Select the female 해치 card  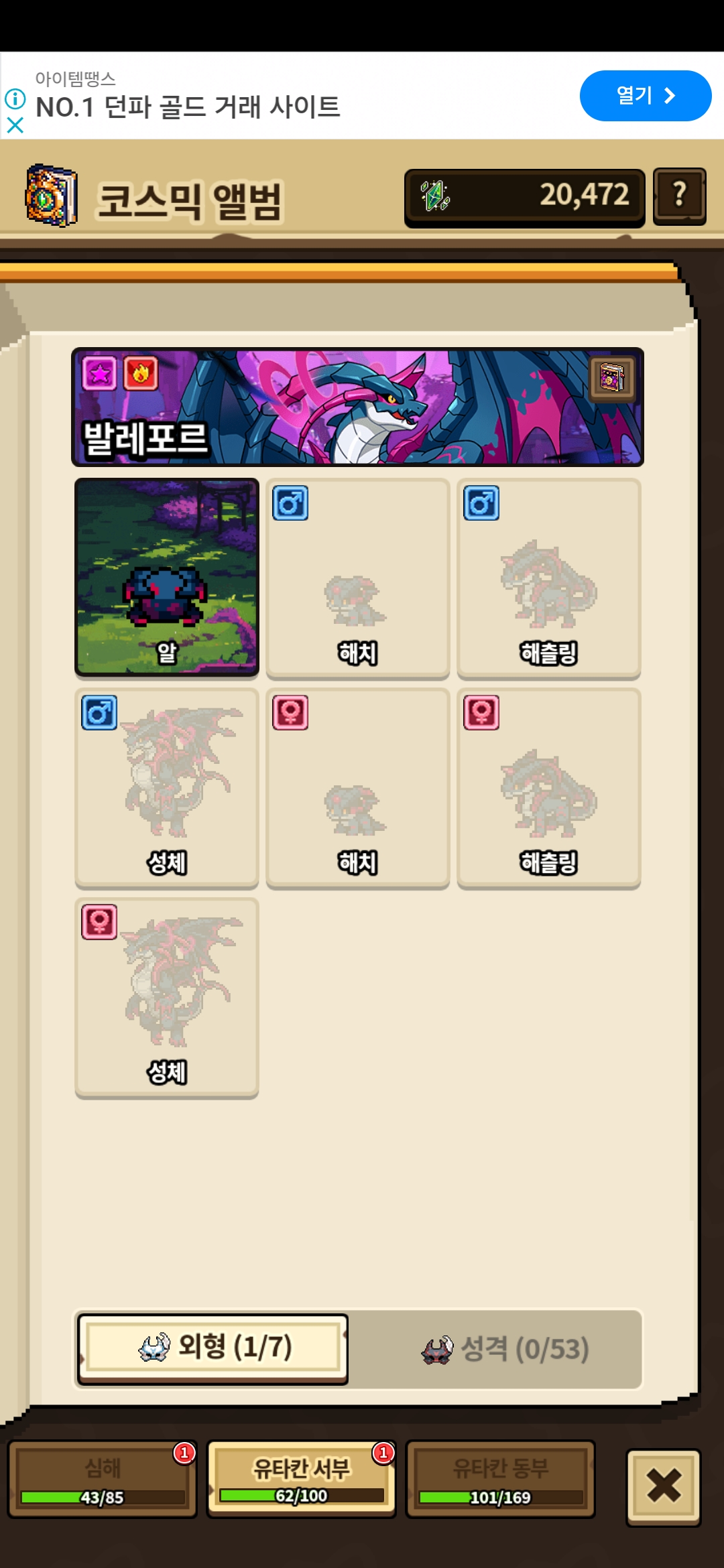(x=358, y=788)
